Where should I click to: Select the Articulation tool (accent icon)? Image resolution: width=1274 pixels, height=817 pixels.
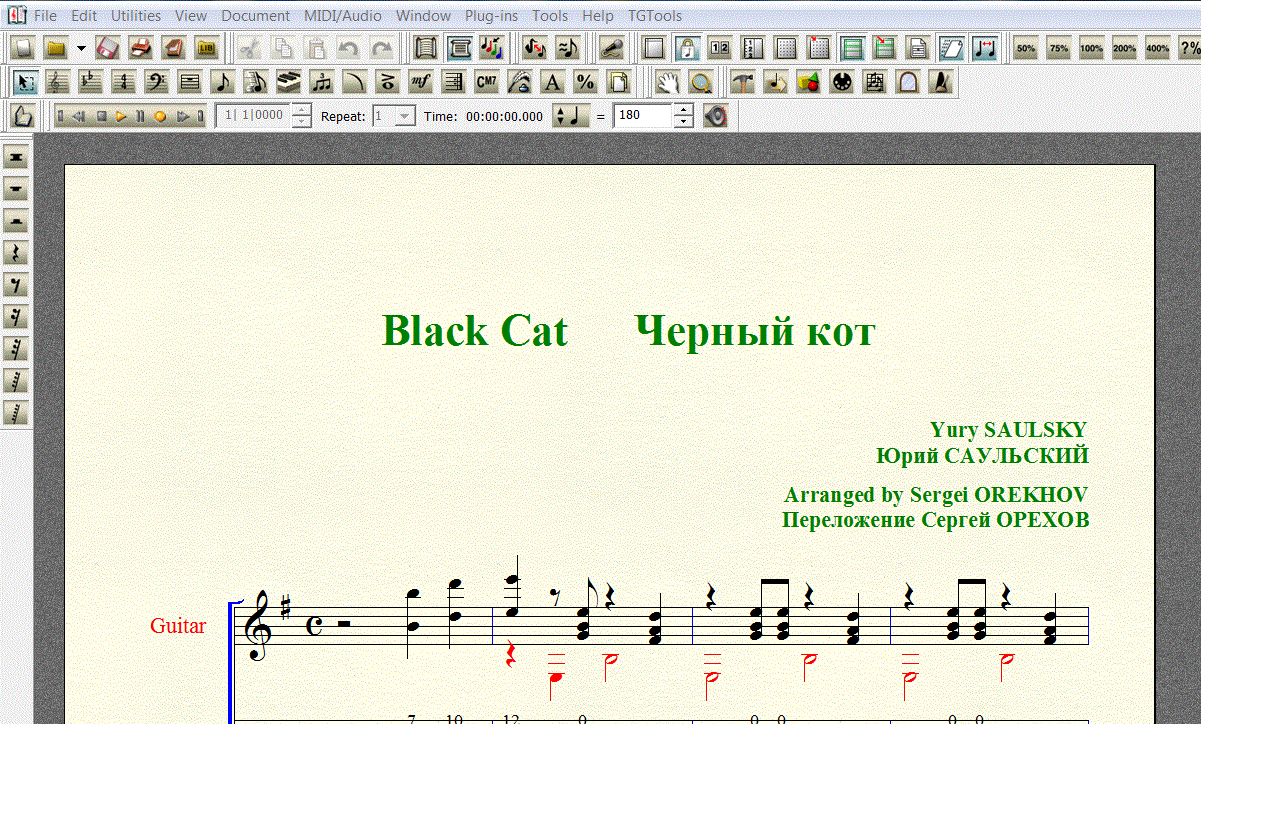tap(388, 82)
